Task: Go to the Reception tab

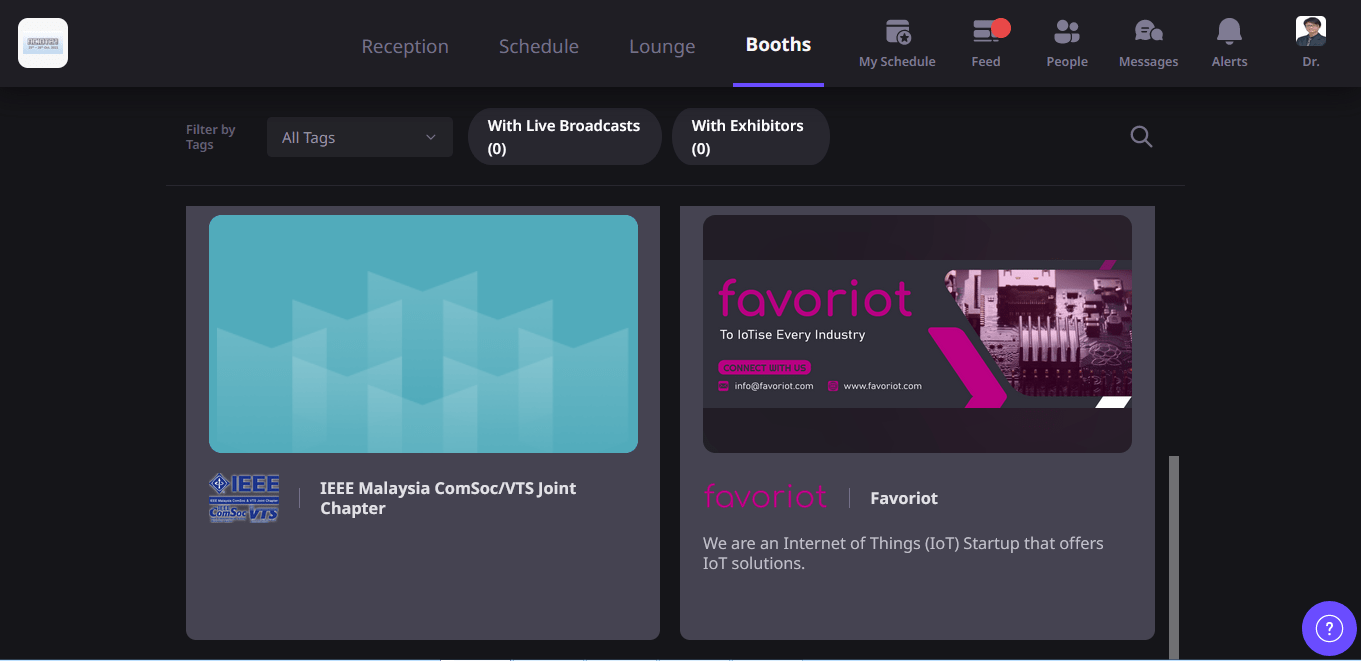Action: click(x=405, y=46)
